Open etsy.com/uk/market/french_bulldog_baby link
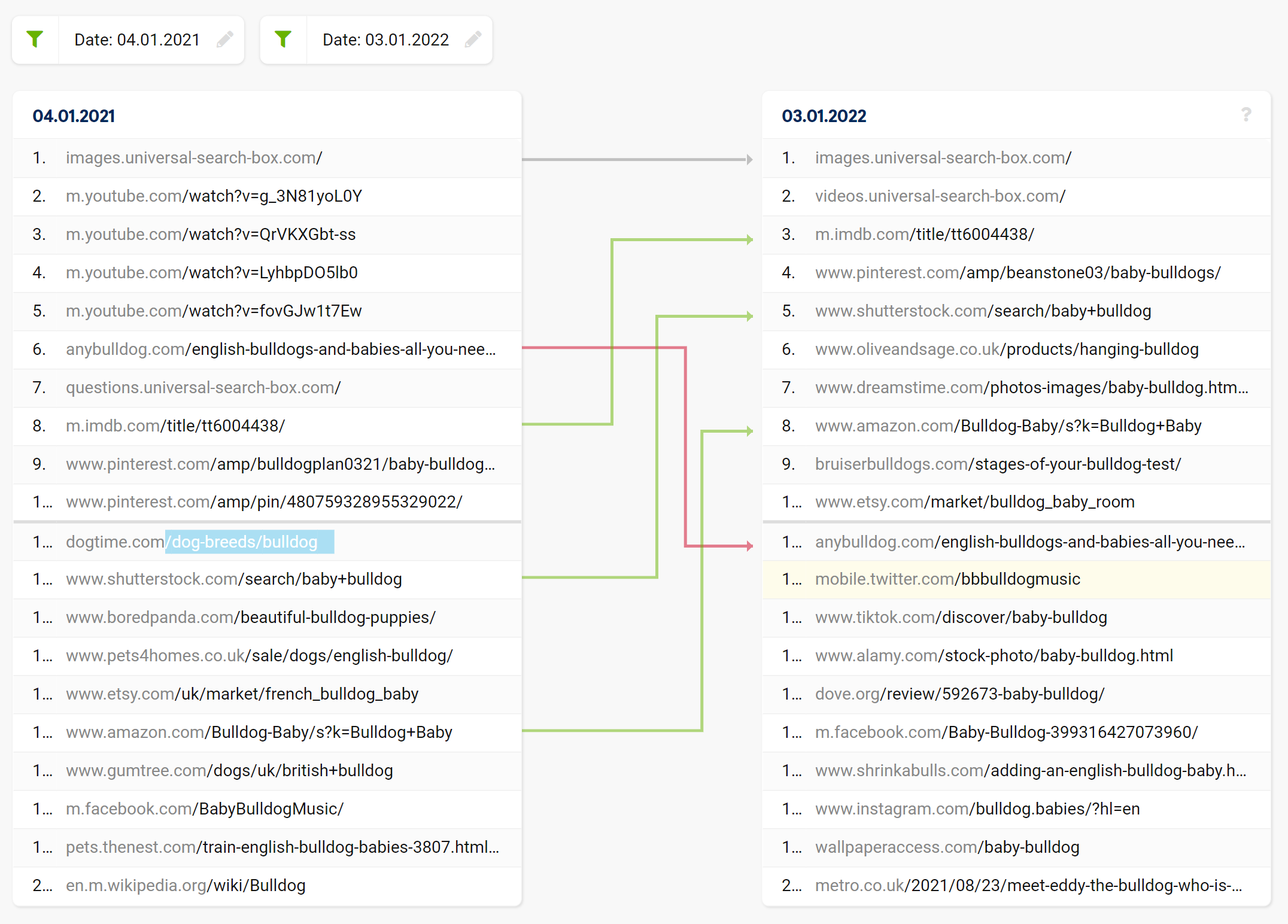Image resolution: width=1288 pixels, height=924 pixels. click(242, 694)
